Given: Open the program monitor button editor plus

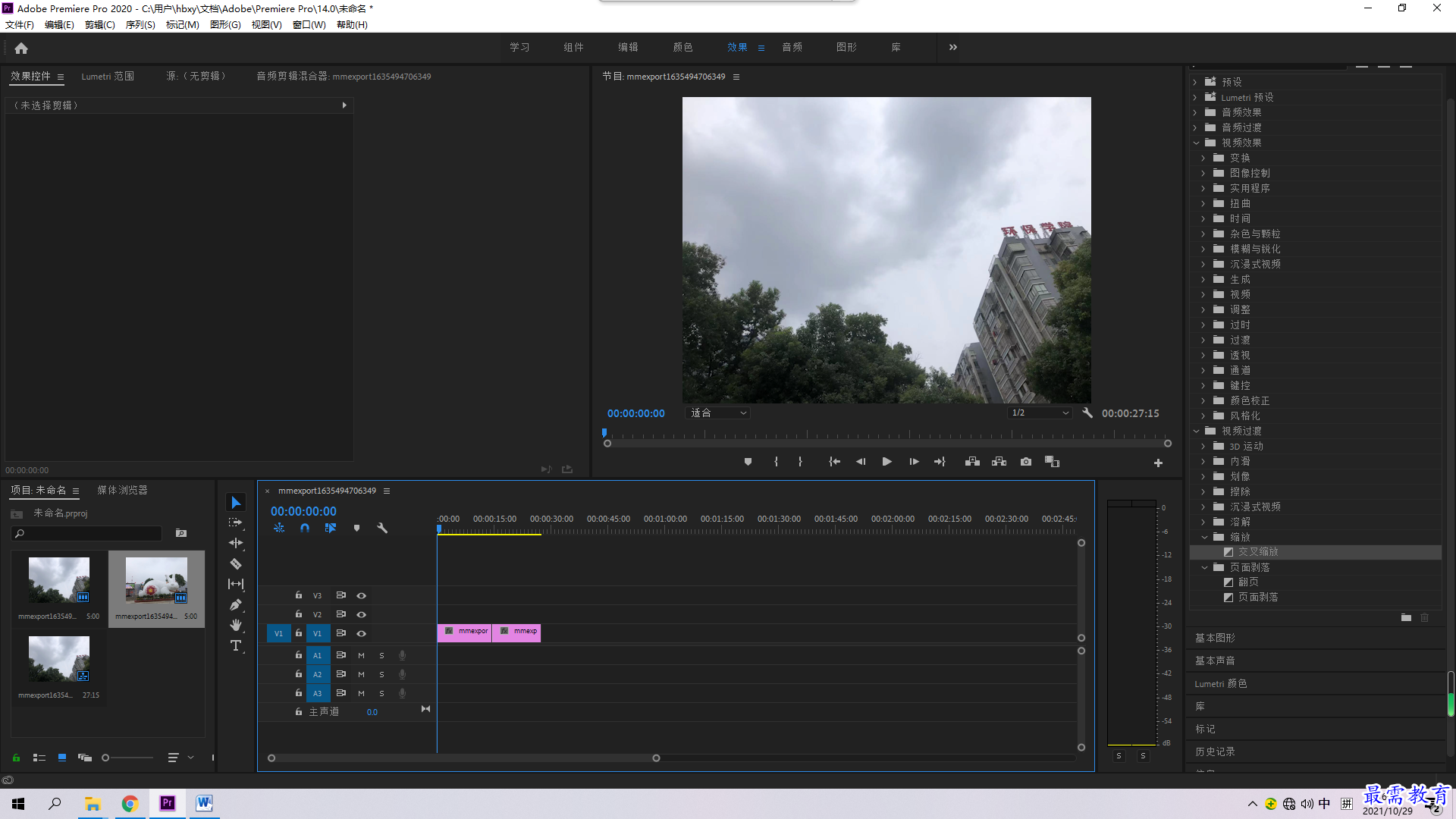Looking at the screenshot, I should (1158, 463).
